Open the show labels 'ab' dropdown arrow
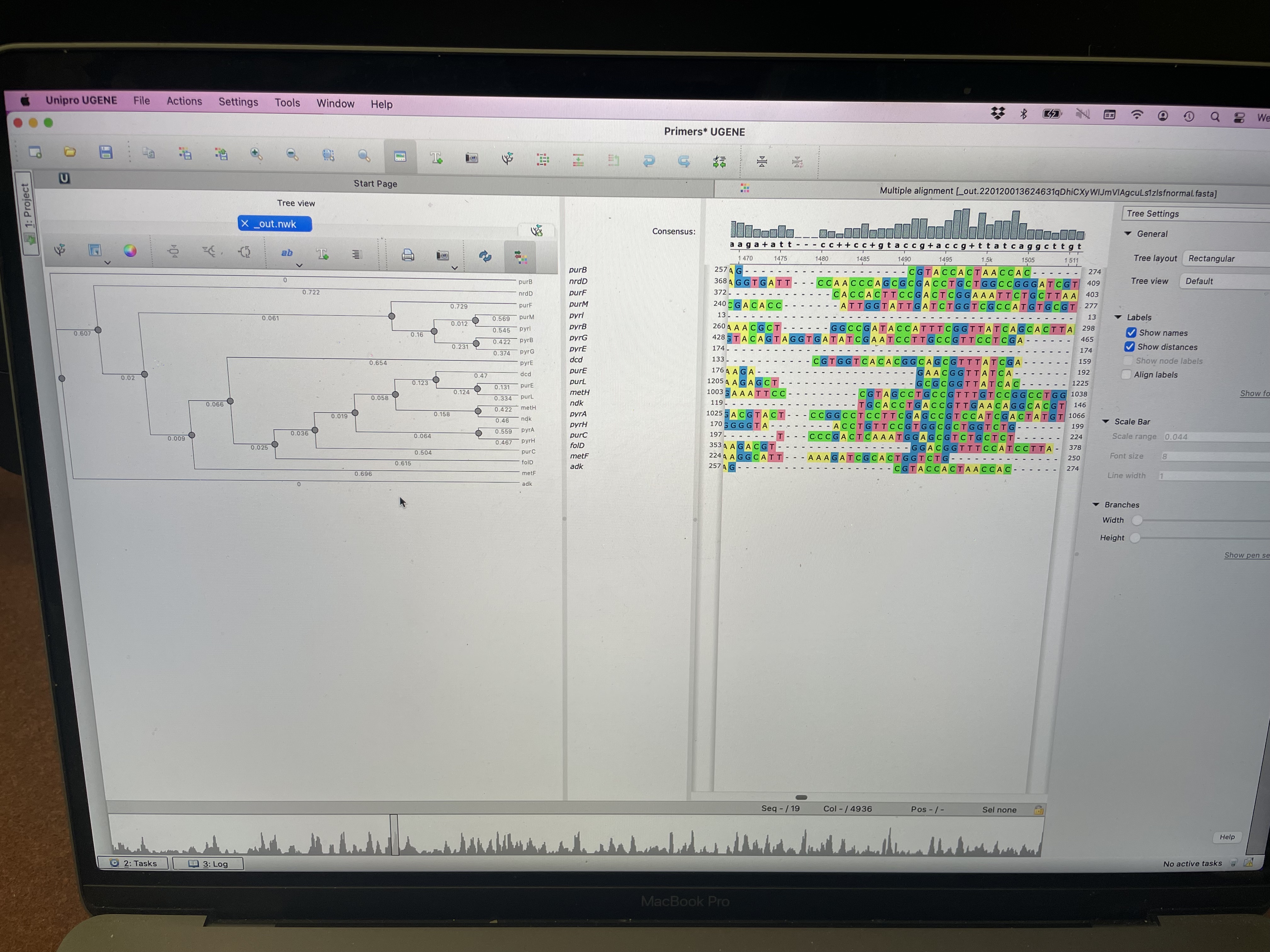This screenshot has width=1270, height=952. point(299,265)
